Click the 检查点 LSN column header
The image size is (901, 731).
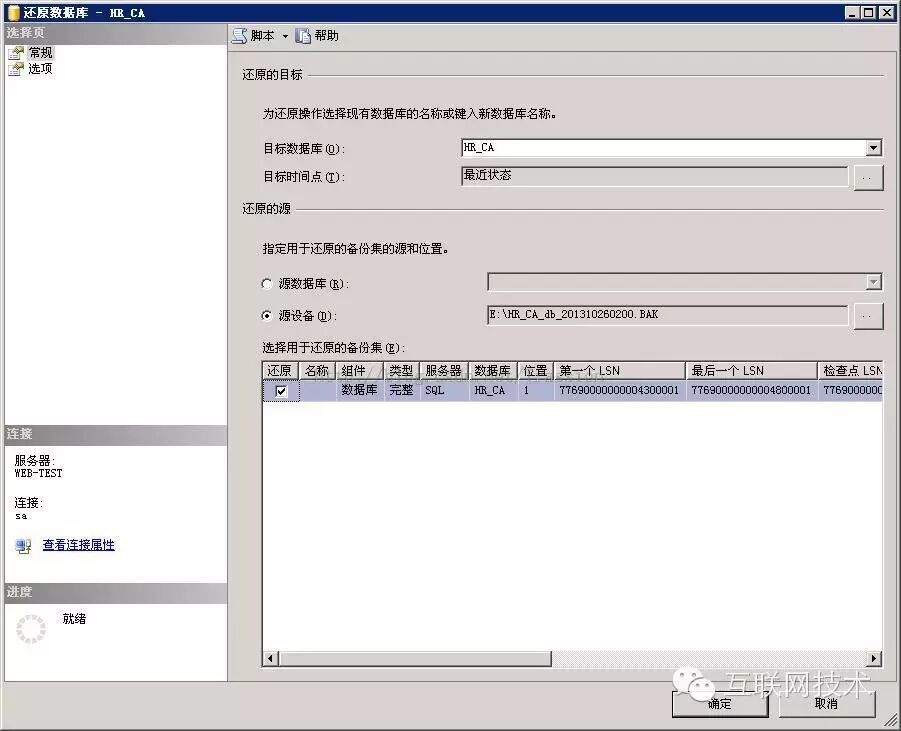point(850,371)
